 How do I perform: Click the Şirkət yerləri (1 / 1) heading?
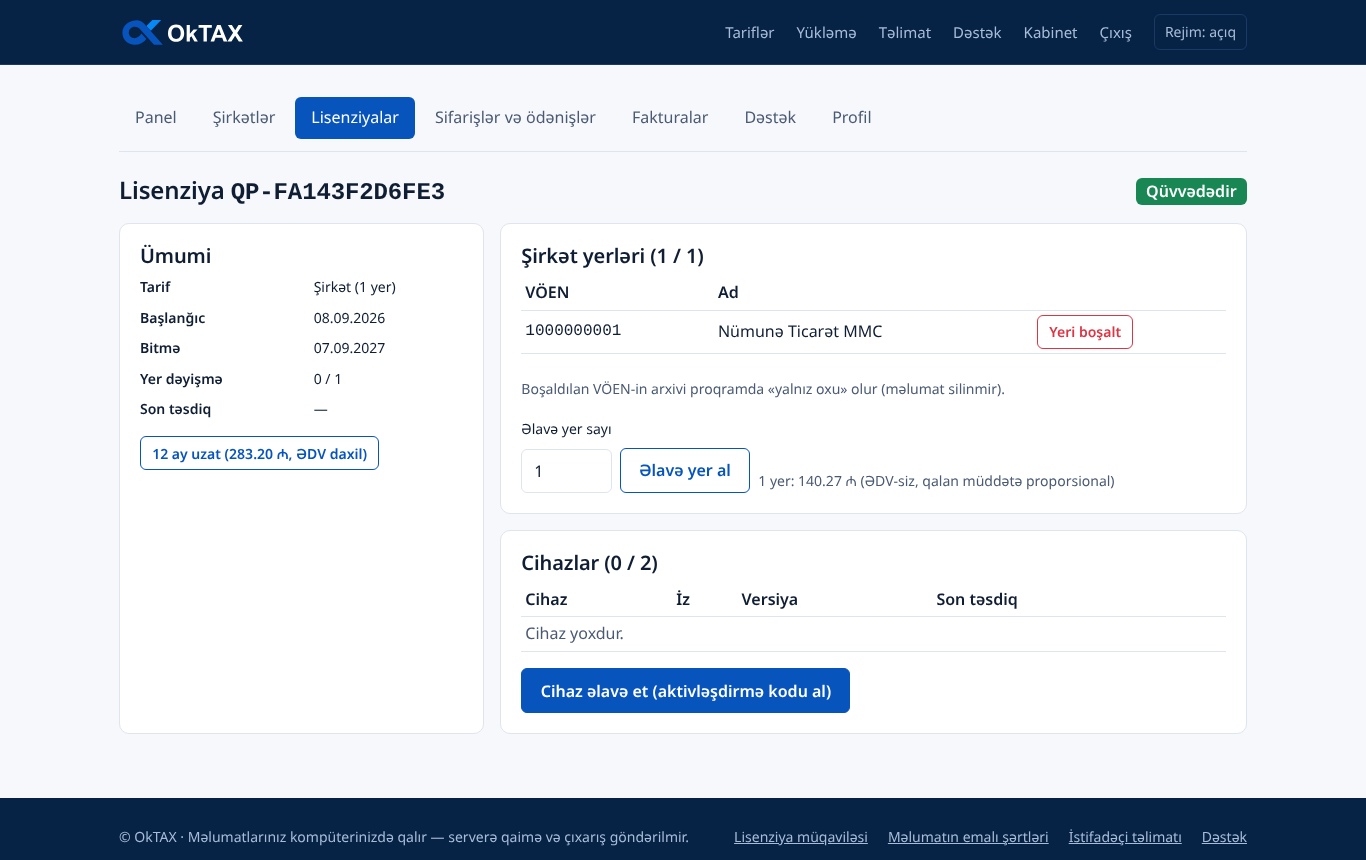pyautogui.click(x=613, y=256)
